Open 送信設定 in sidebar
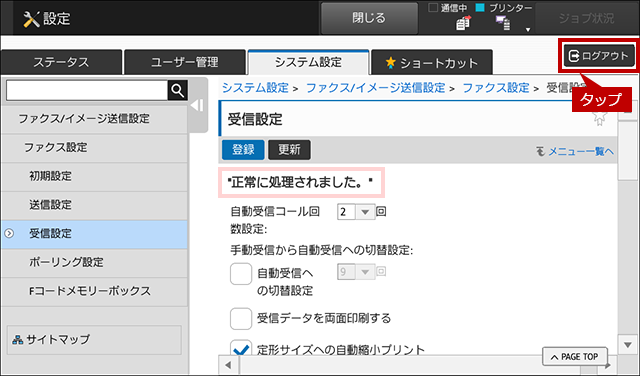The image size is (640, 376). pos(94,205)
